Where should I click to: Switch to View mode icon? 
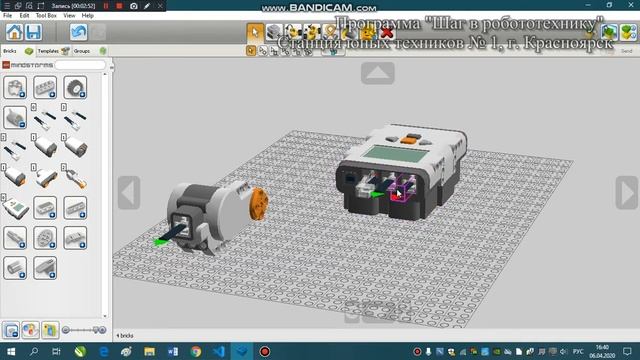click(629, 32)
